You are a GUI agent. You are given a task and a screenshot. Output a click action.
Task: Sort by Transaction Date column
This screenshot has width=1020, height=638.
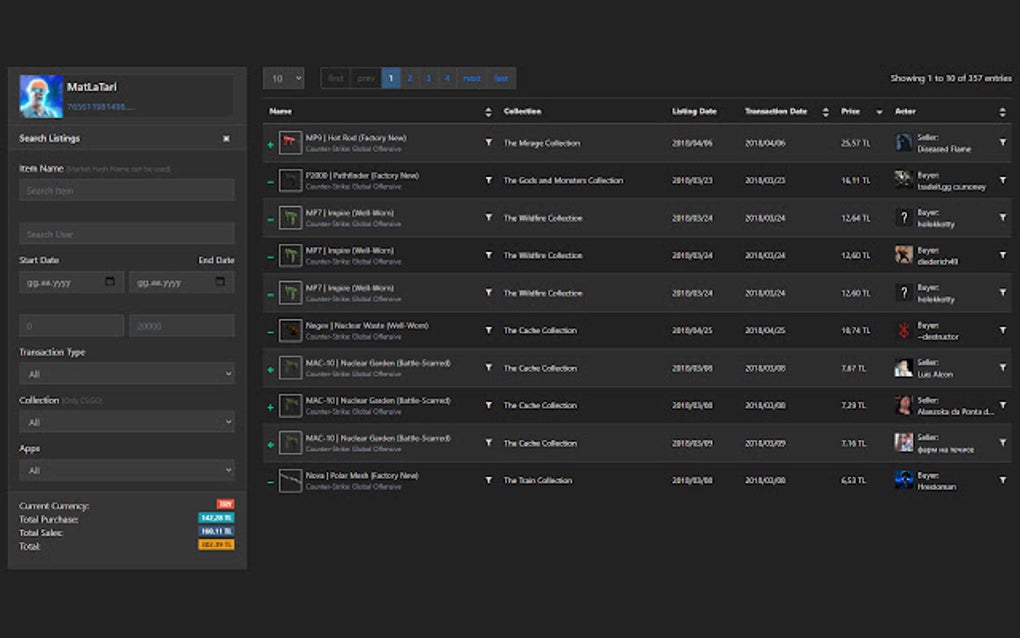(824, 111)
